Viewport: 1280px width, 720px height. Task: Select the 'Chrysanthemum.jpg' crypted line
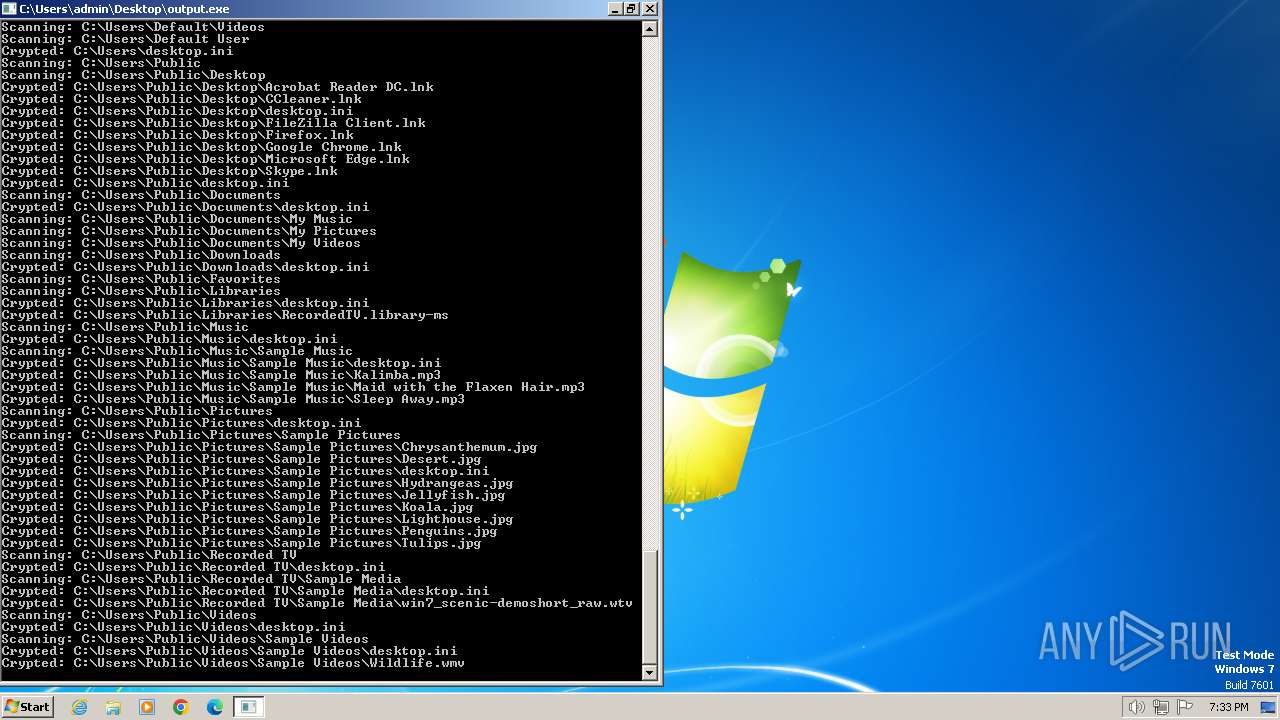269,447
